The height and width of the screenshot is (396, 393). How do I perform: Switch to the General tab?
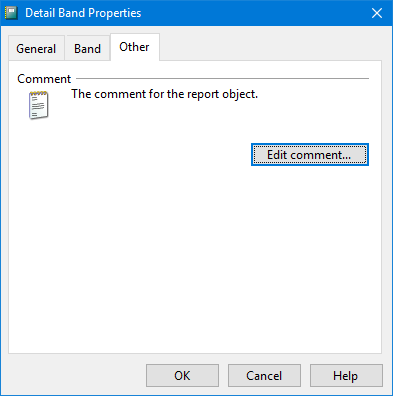(x=36, y=49)
